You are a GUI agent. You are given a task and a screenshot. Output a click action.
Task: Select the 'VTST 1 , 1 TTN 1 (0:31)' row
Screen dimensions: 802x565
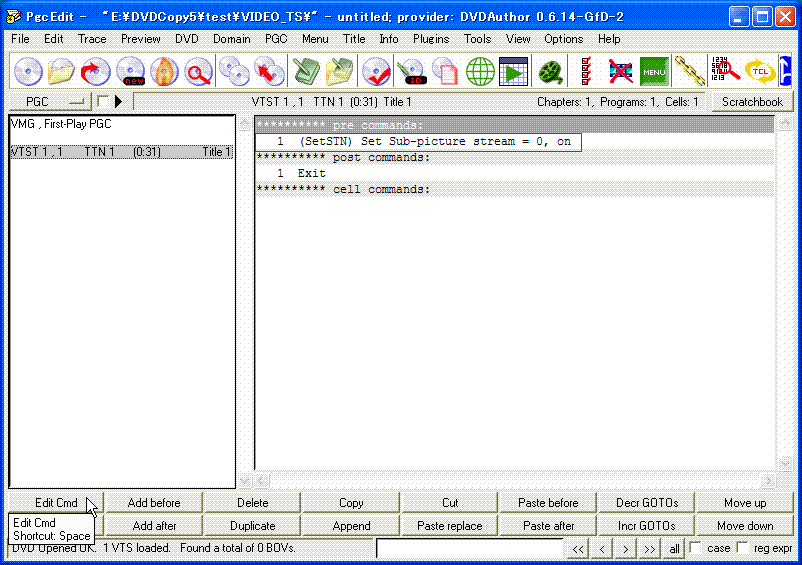pyautogui.click(x=122, y=152)
